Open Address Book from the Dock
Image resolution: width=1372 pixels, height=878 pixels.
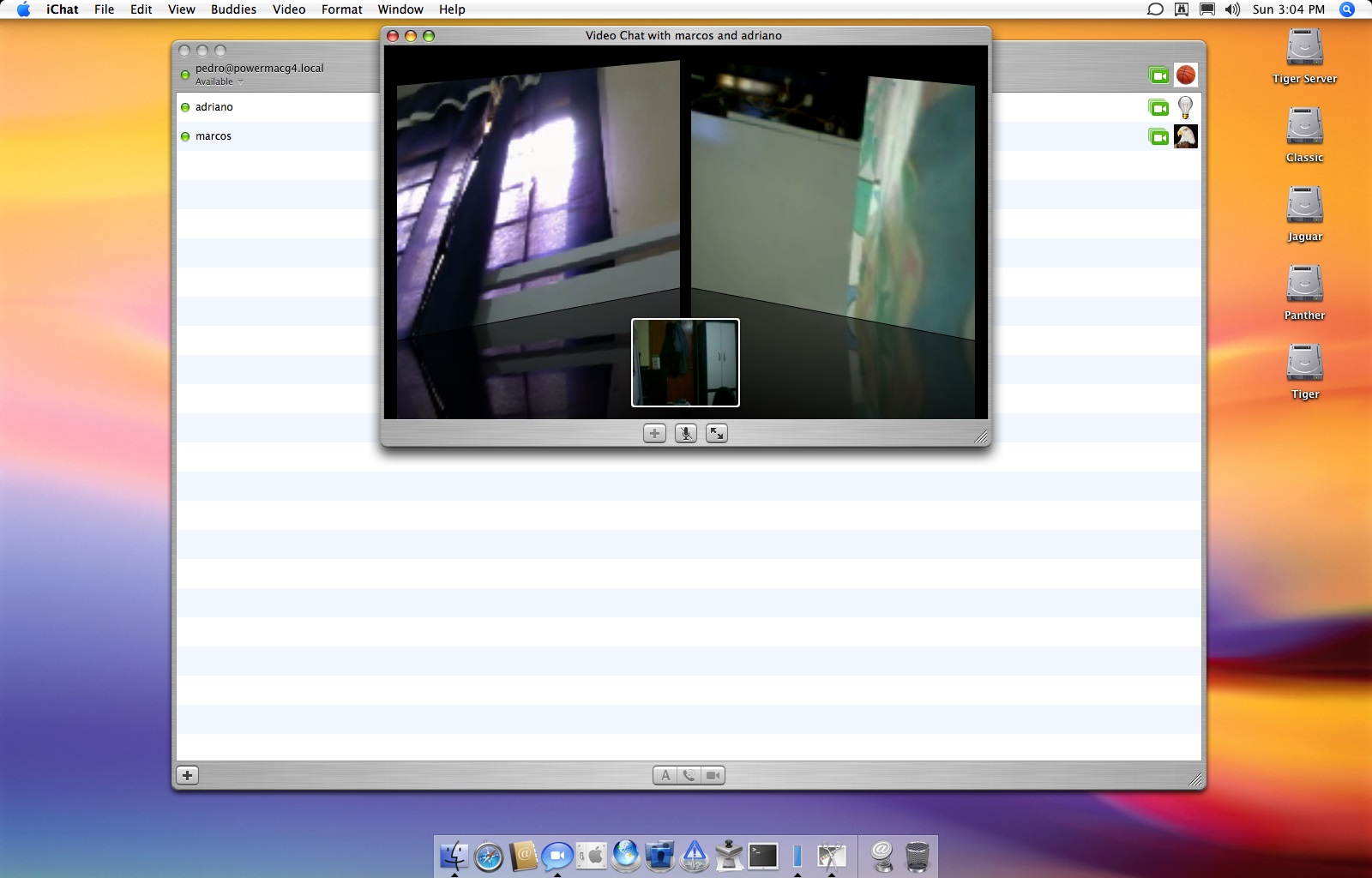523,856
